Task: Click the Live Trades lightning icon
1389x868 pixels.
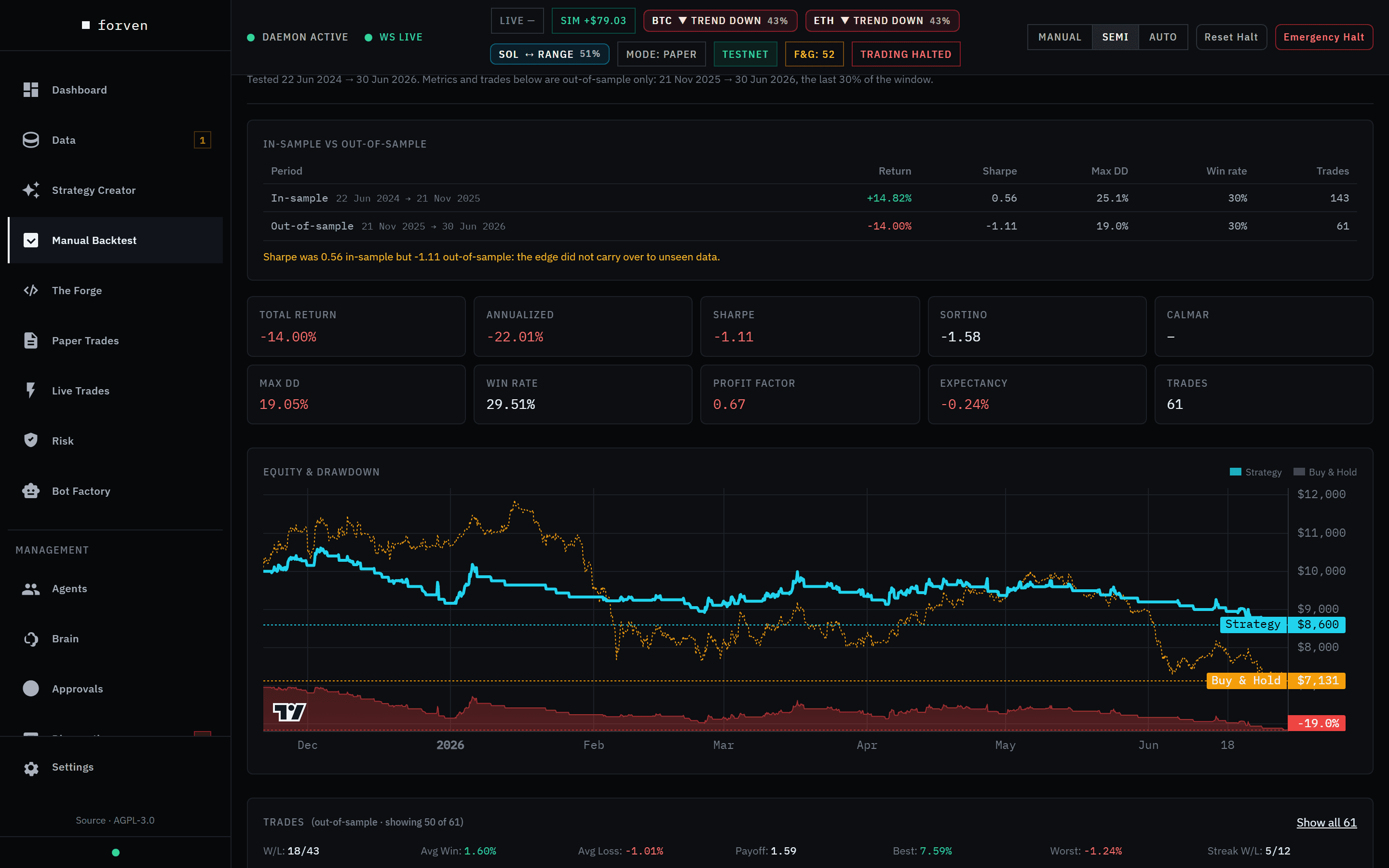Action: [x=31, y=391]
